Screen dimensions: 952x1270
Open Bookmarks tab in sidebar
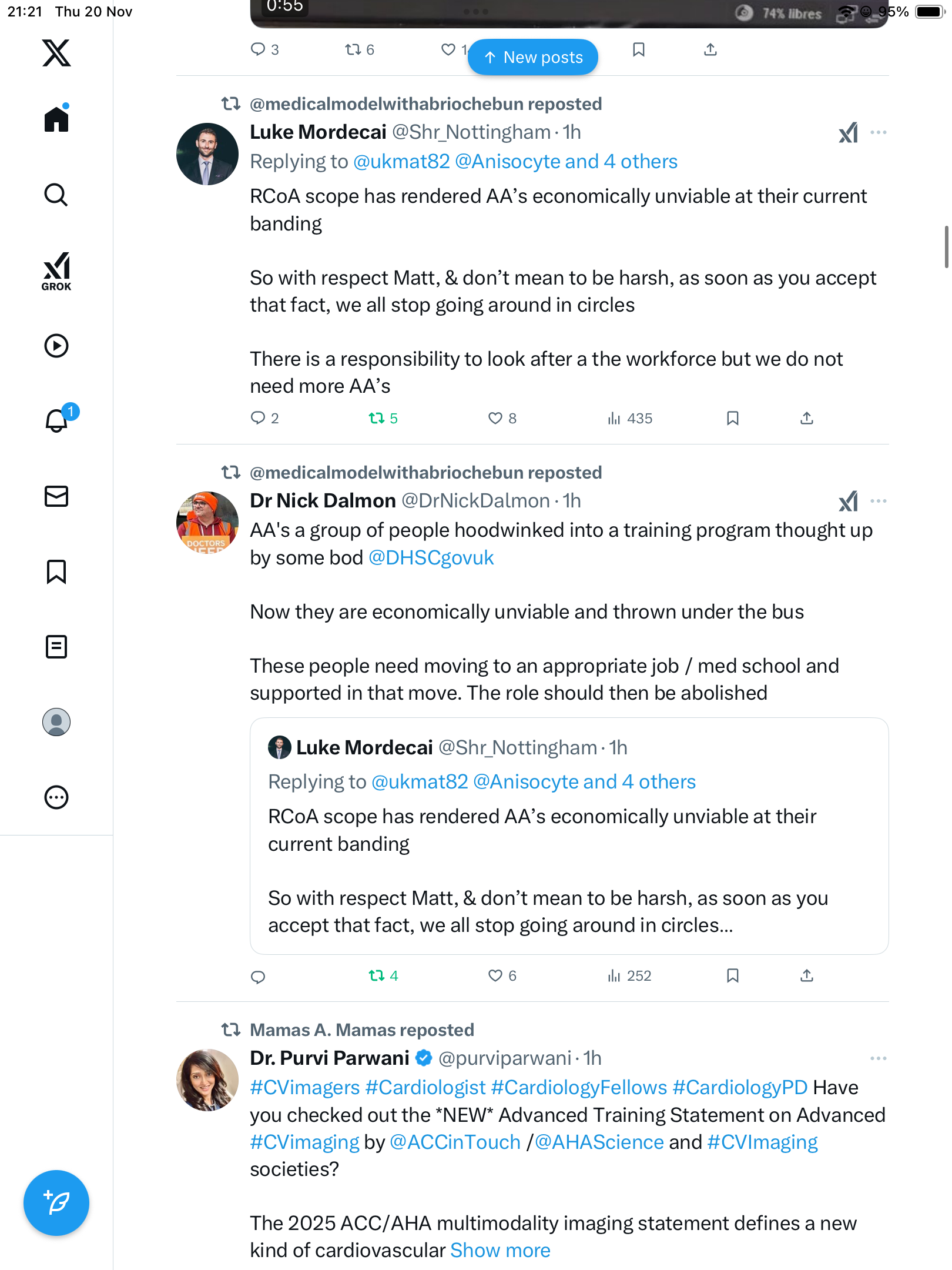[x=56, y=571]
